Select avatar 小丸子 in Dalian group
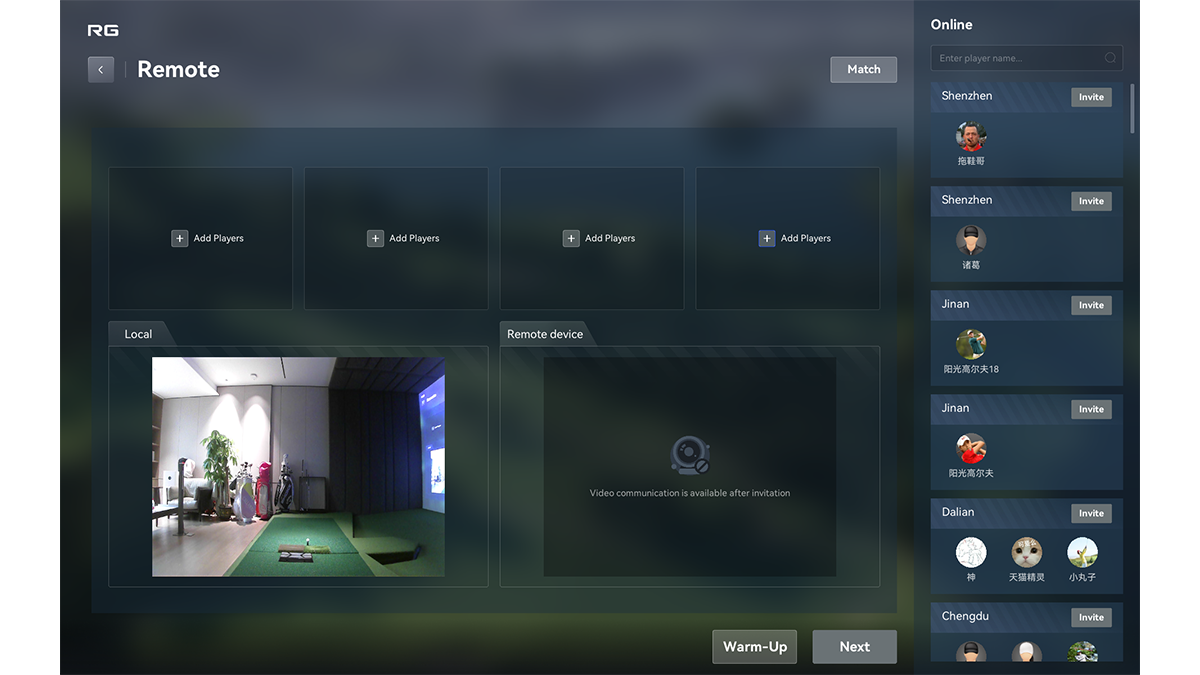Screen dimensions: 1200x675 pos(1082,553)
